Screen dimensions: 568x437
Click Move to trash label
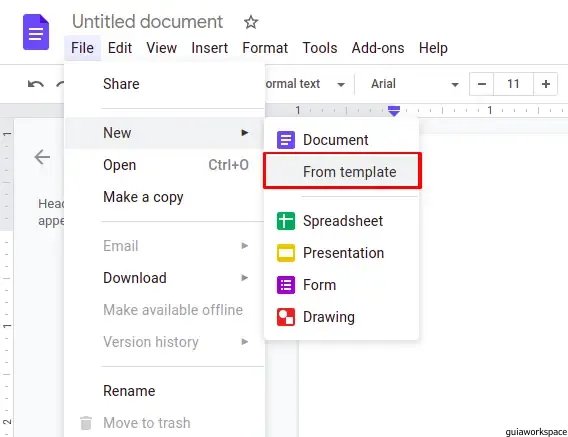147,423
